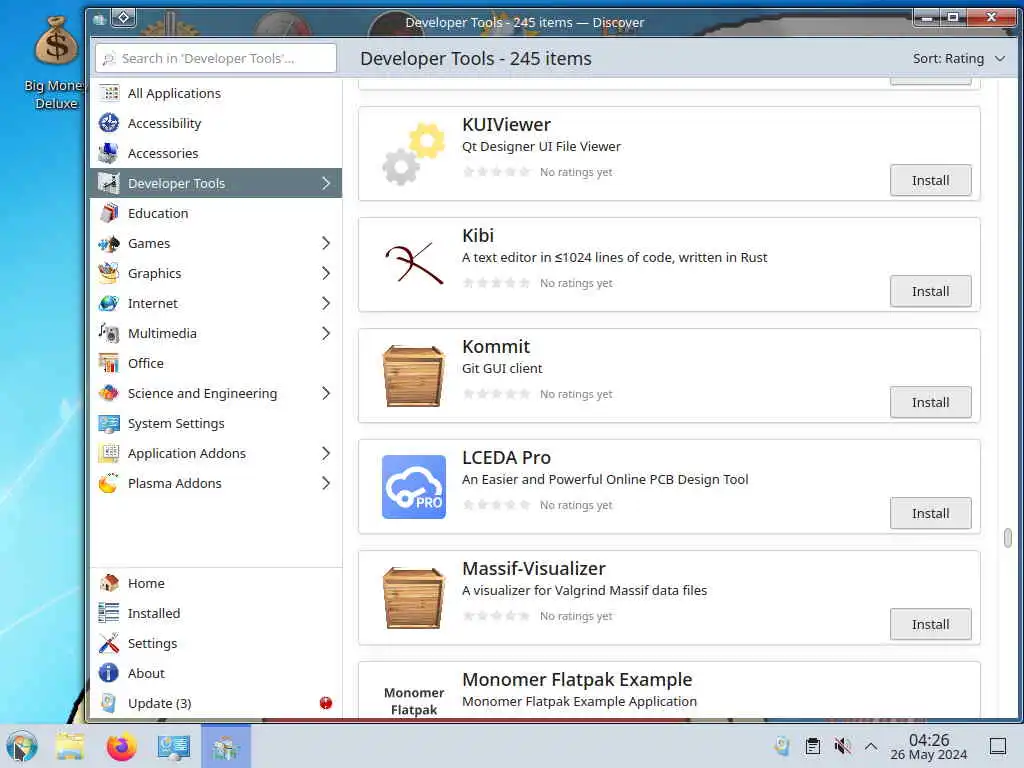Screen dimensions: 1024x768
Task: Open the file manager taskbar icon
Action: click(x=70, y=747)
